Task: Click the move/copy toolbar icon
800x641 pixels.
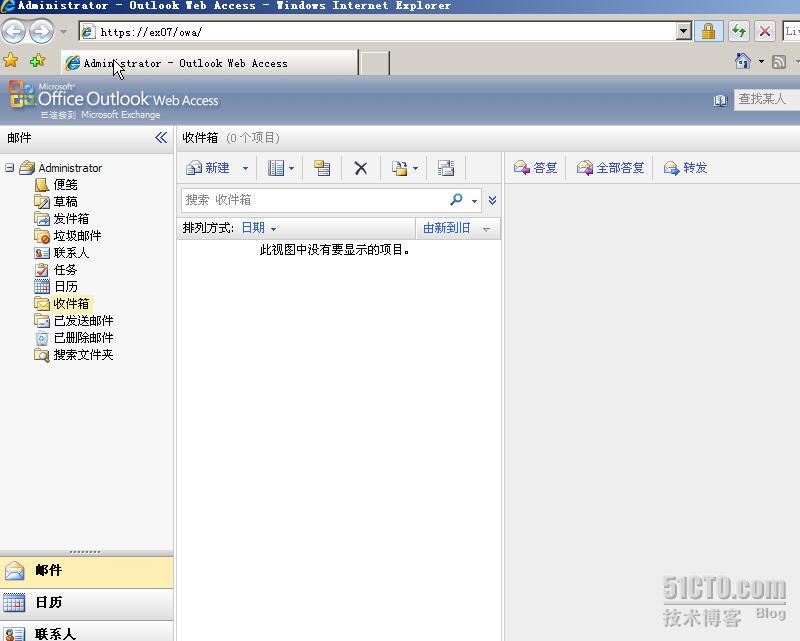Action: coord(399,168)
